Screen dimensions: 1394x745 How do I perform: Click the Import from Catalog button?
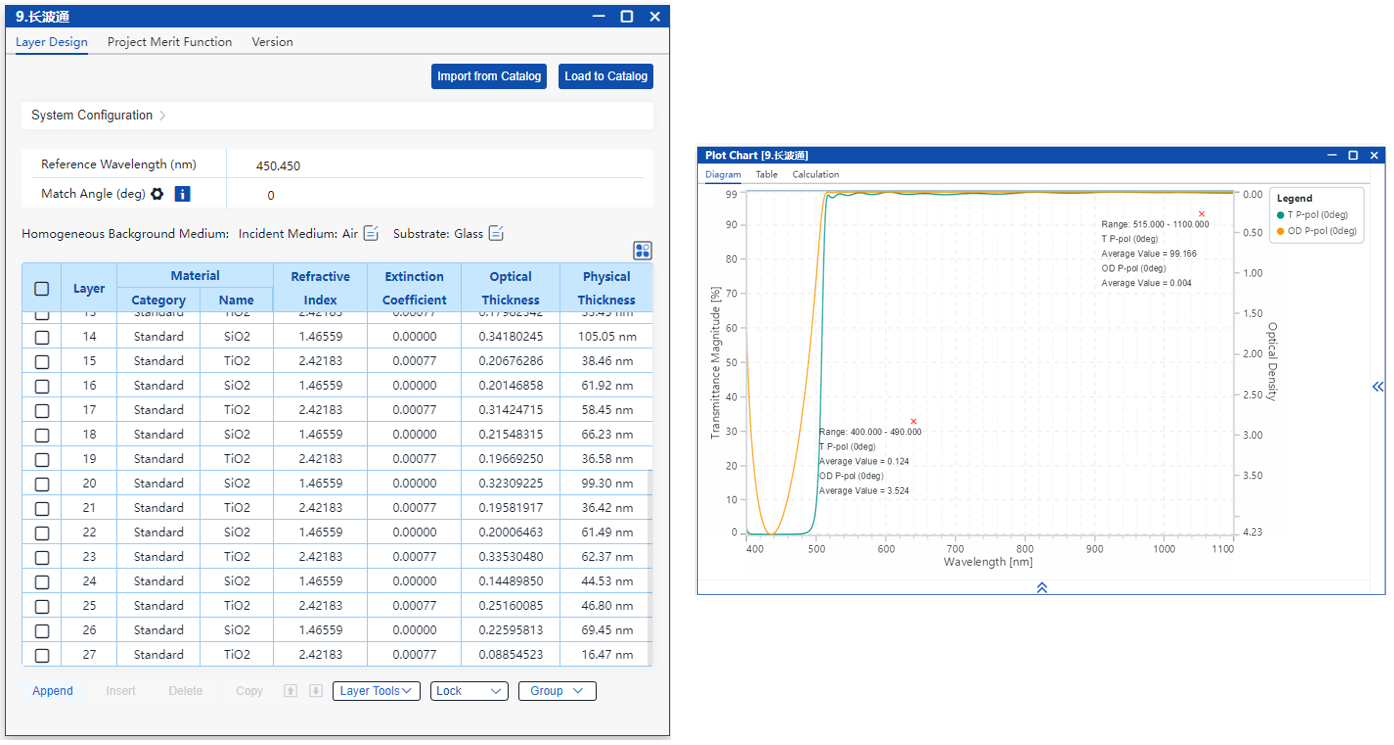pyautogui.click(x=489, y=76)
